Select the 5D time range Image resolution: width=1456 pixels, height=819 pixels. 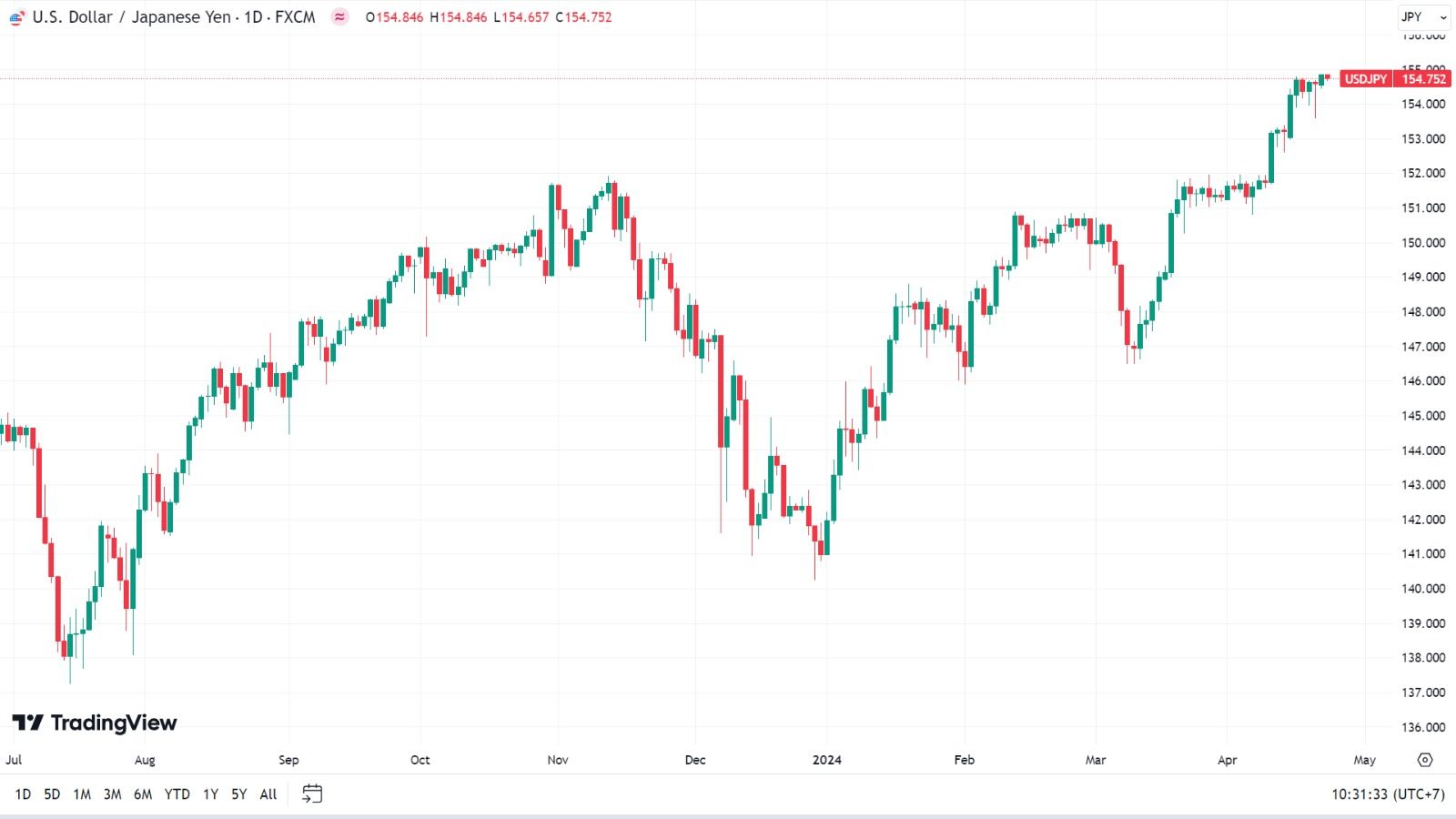[52, 794]
